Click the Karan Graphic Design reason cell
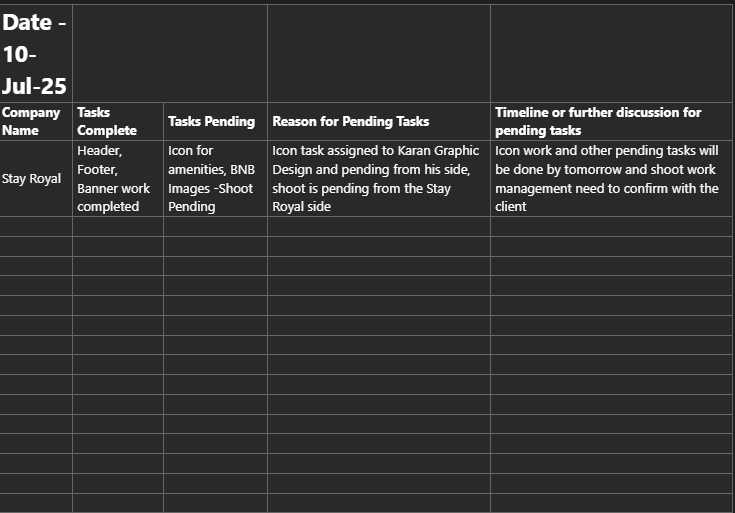Screen dimensions: 735x513 [x=378, y=179]
